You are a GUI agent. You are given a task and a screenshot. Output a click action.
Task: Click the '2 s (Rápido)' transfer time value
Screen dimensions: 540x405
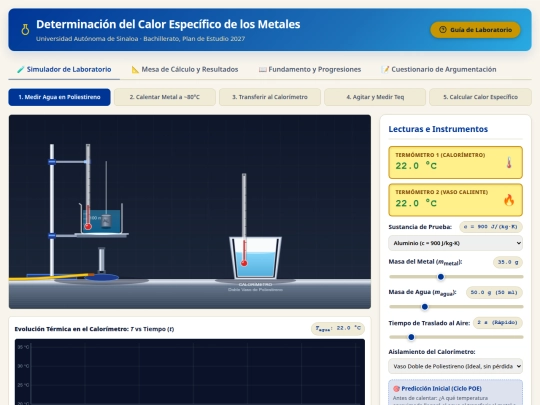point(497,323)
